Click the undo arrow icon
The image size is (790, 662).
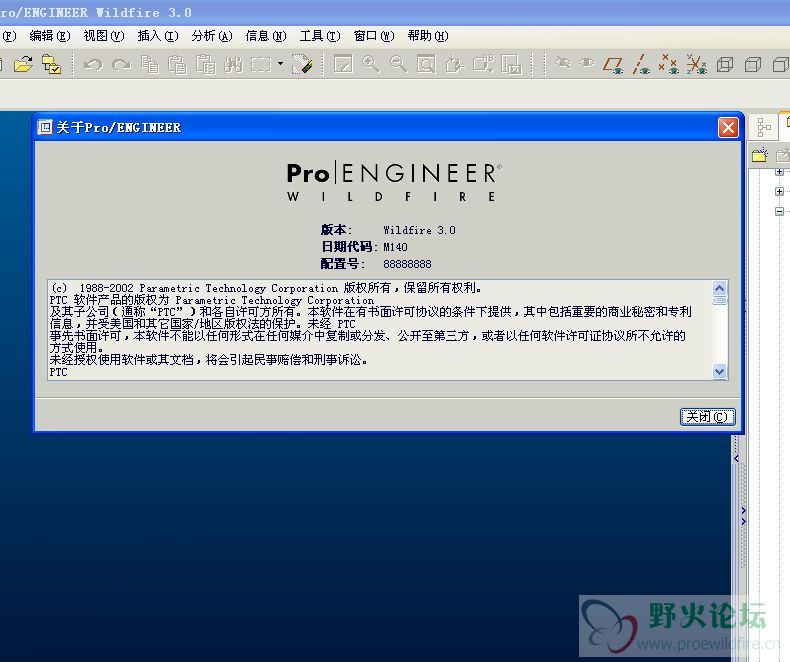94,65
